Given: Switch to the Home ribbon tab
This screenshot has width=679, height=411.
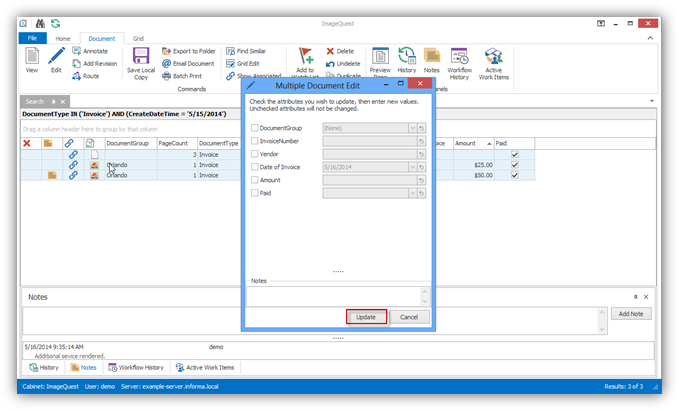Looking at the screenshot, I should point(63,39).
